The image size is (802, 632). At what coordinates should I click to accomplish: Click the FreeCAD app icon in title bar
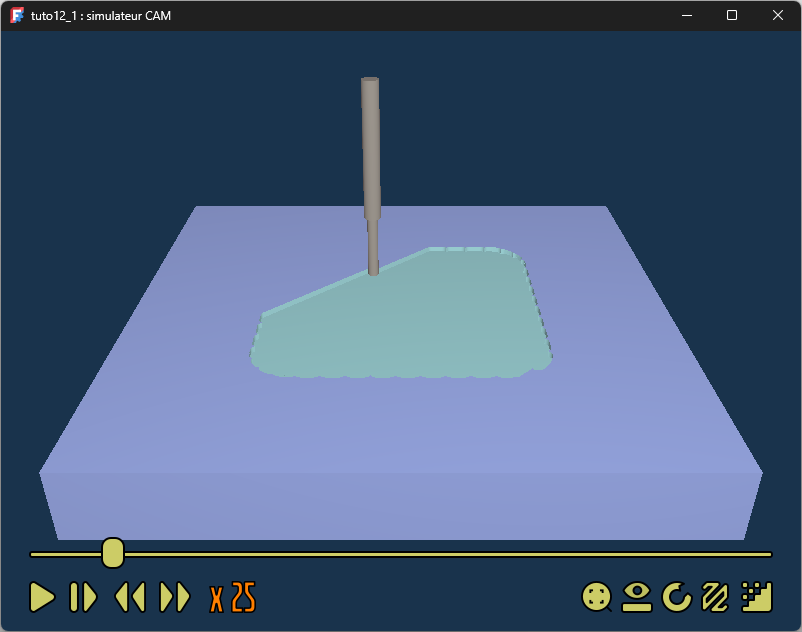click(17, 16)
